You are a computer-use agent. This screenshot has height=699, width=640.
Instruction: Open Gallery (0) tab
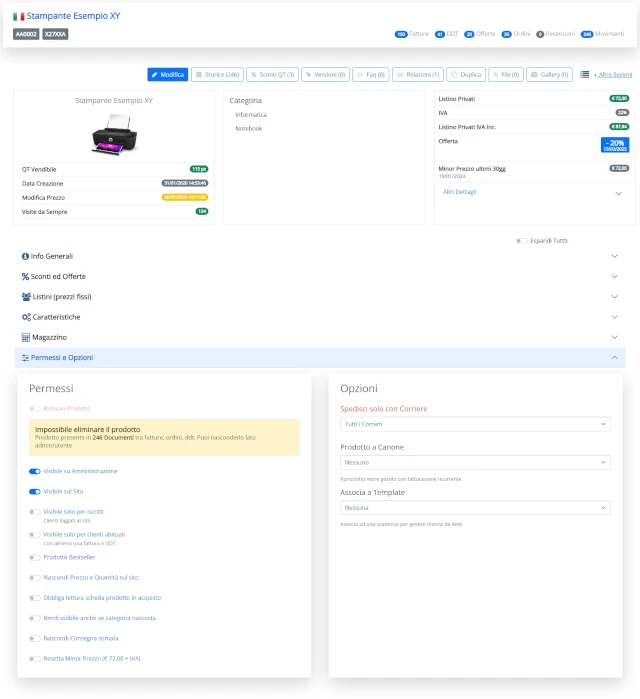coord(550,74)
